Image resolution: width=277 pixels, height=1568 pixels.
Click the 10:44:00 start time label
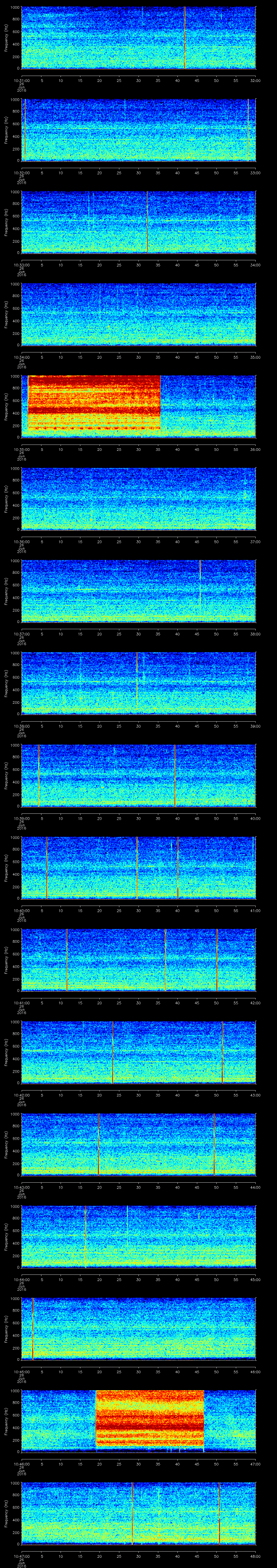[x=21, y=1279]
